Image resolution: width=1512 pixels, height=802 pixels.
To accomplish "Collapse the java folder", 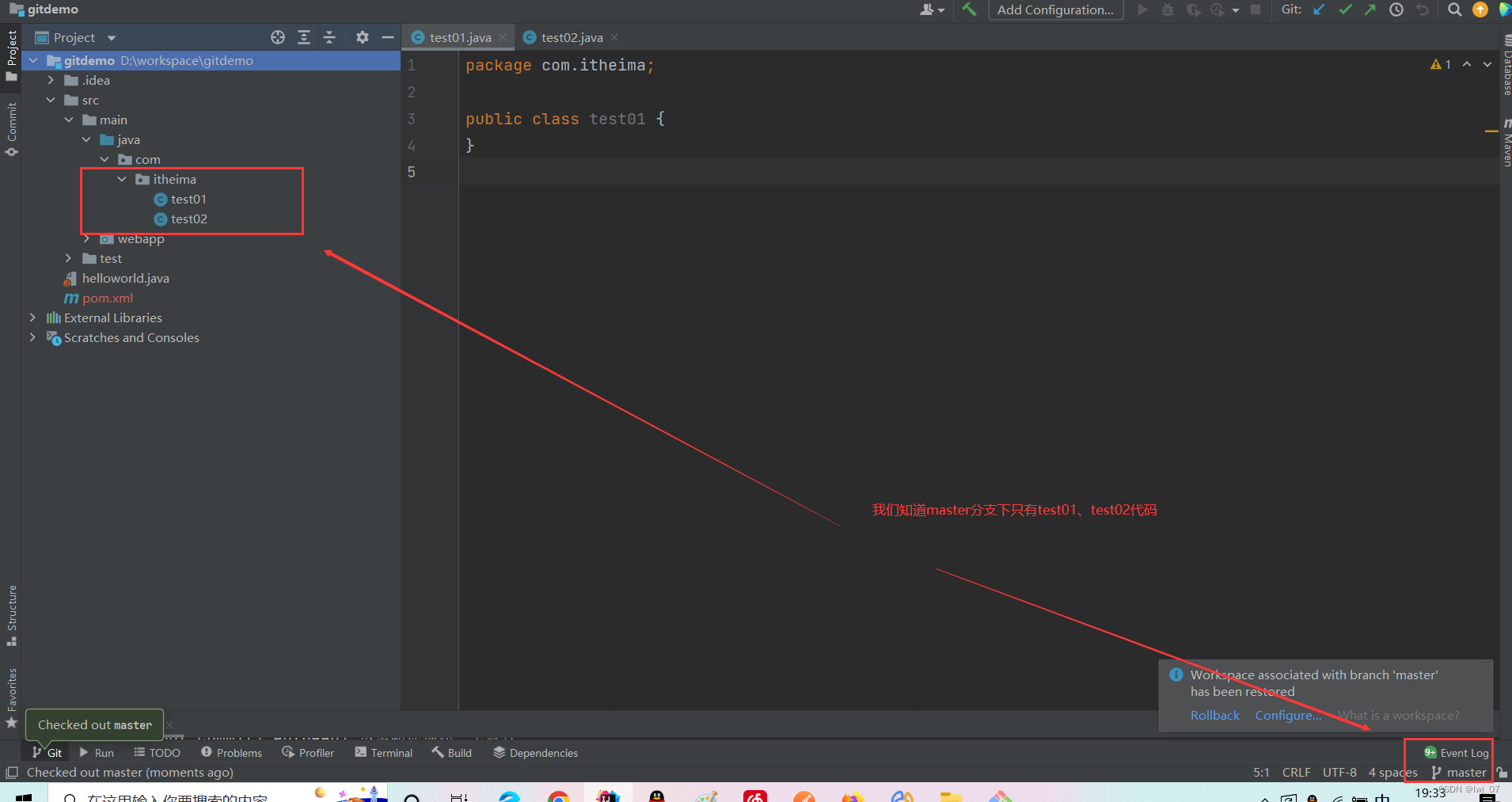I will (x=86, y=139).
